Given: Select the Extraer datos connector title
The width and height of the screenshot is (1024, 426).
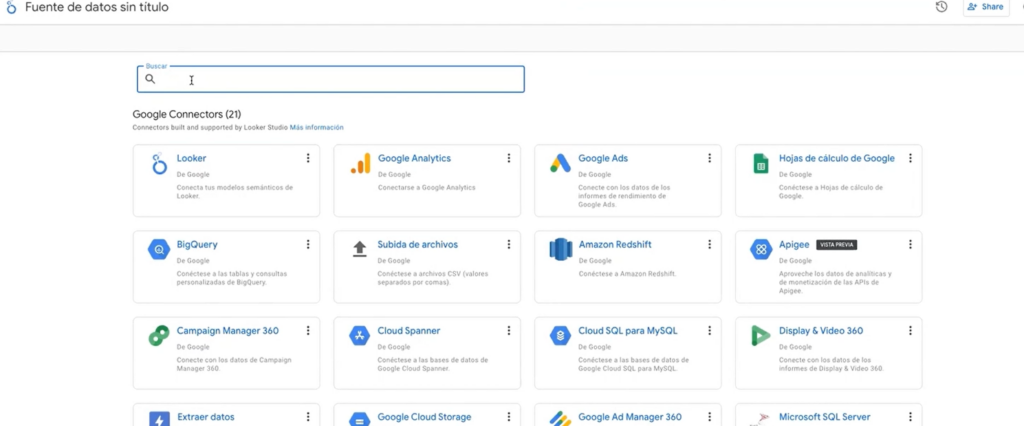Looking at the screenshot, I should [x=206, y=417].
